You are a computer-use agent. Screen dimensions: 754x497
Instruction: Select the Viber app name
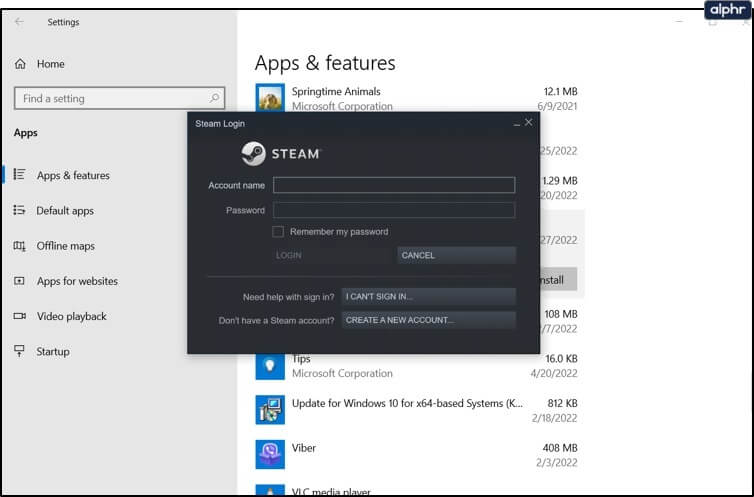tap(304, 448)
